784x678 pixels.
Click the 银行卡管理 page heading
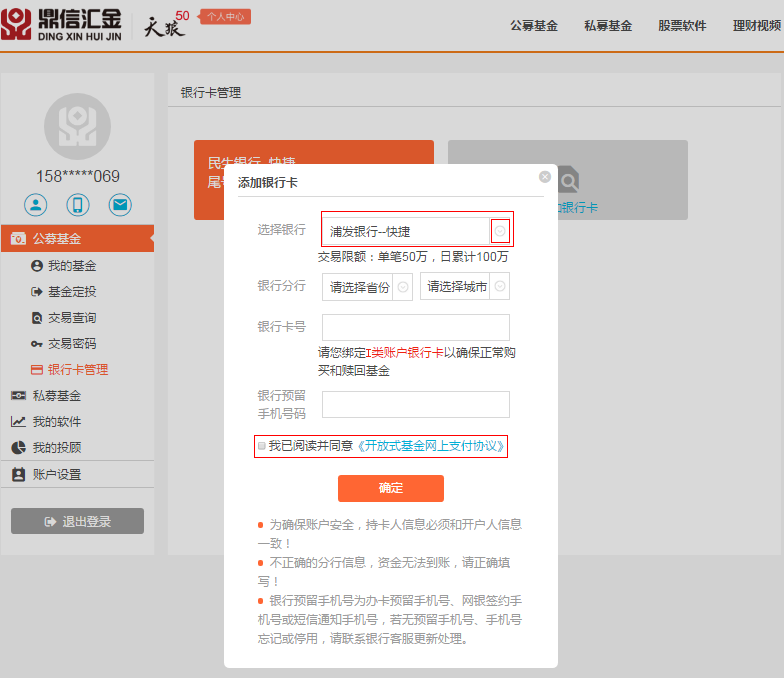coord(210,92)
